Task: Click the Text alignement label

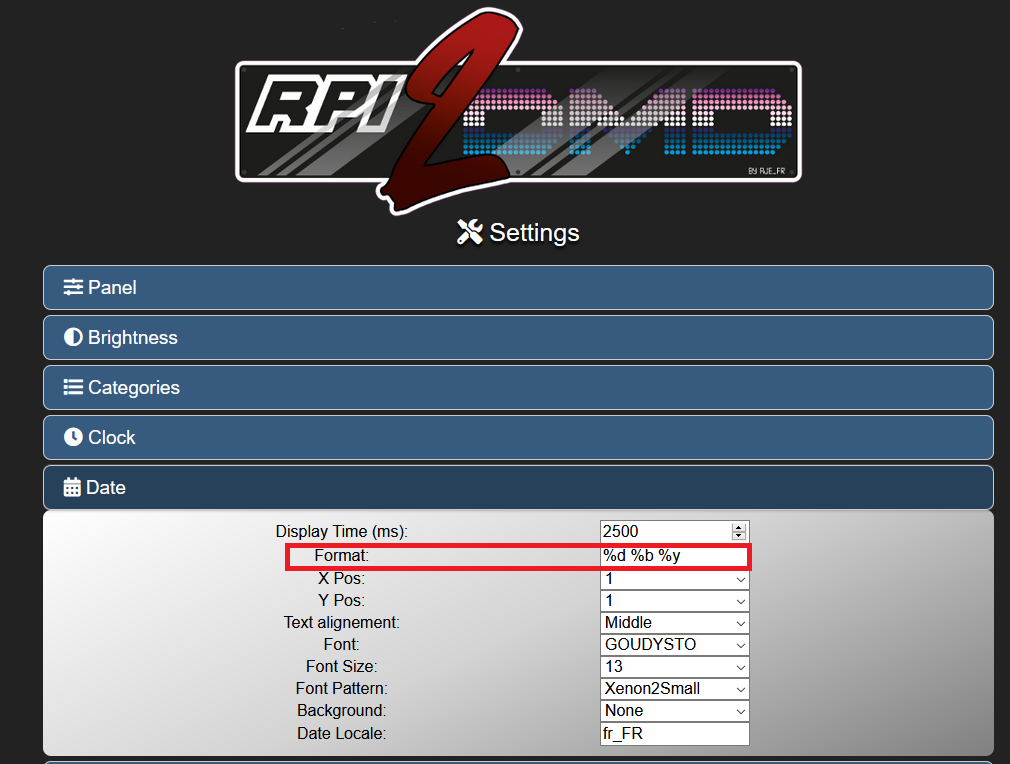Action: click(341, 623)
